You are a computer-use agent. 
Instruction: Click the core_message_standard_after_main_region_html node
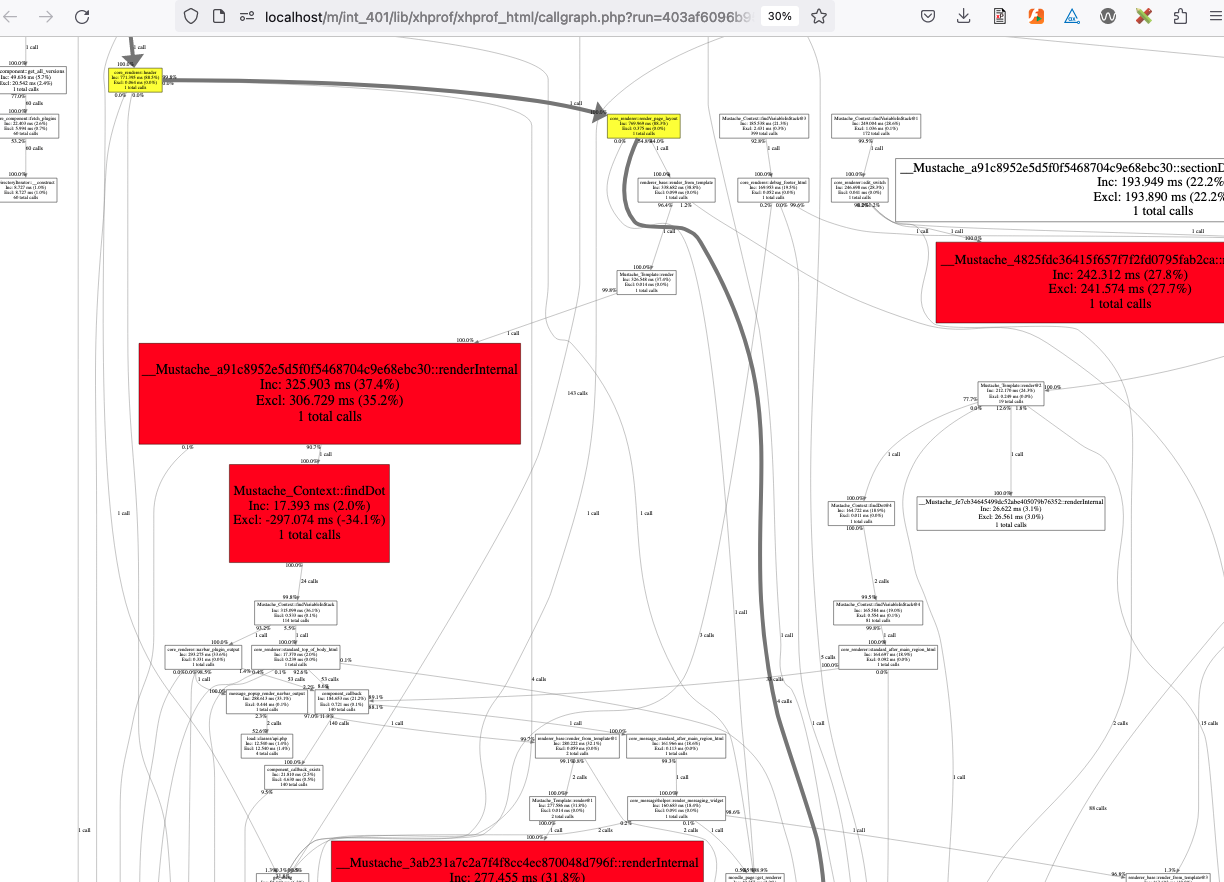[x=676, y=745]
